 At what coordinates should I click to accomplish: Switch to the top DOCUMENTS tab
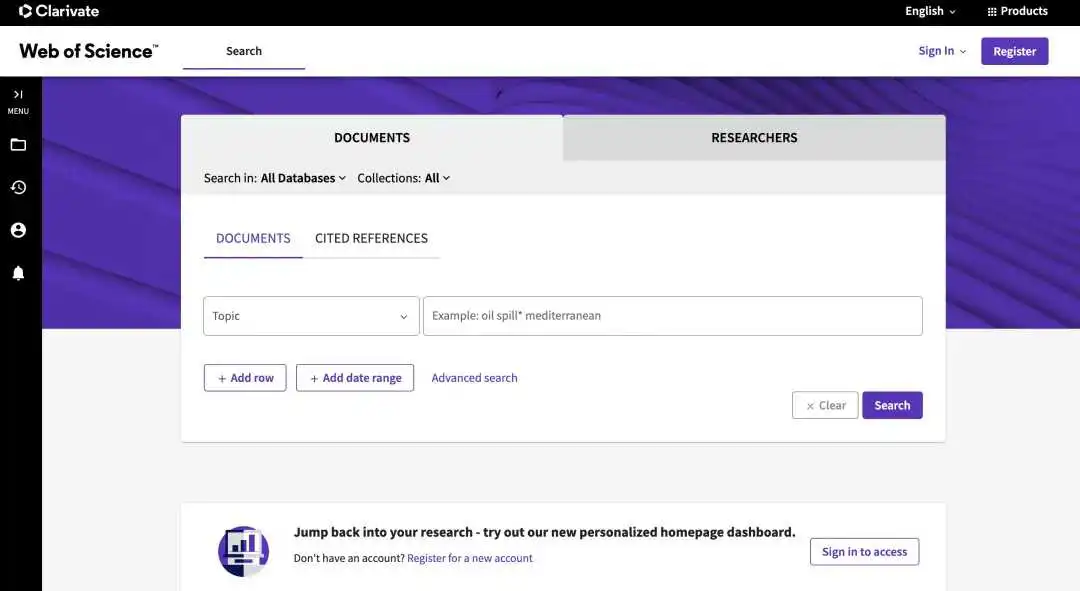pyautogui.click(x=372, y=138)
